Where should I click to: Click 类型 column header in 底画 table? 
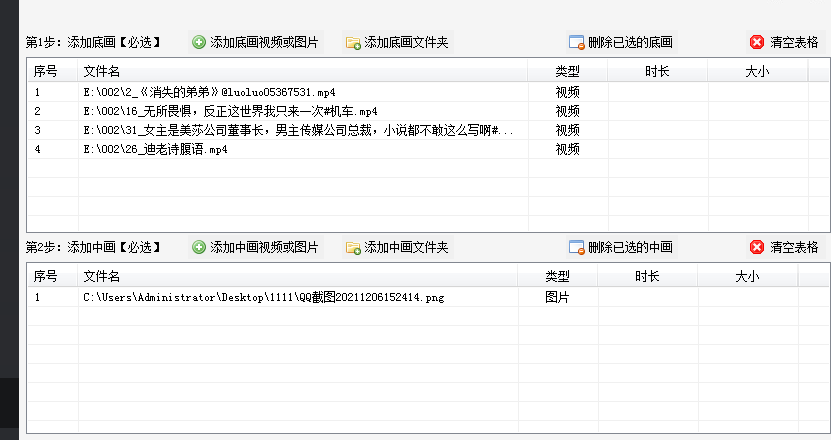click(x=568, y=72)
